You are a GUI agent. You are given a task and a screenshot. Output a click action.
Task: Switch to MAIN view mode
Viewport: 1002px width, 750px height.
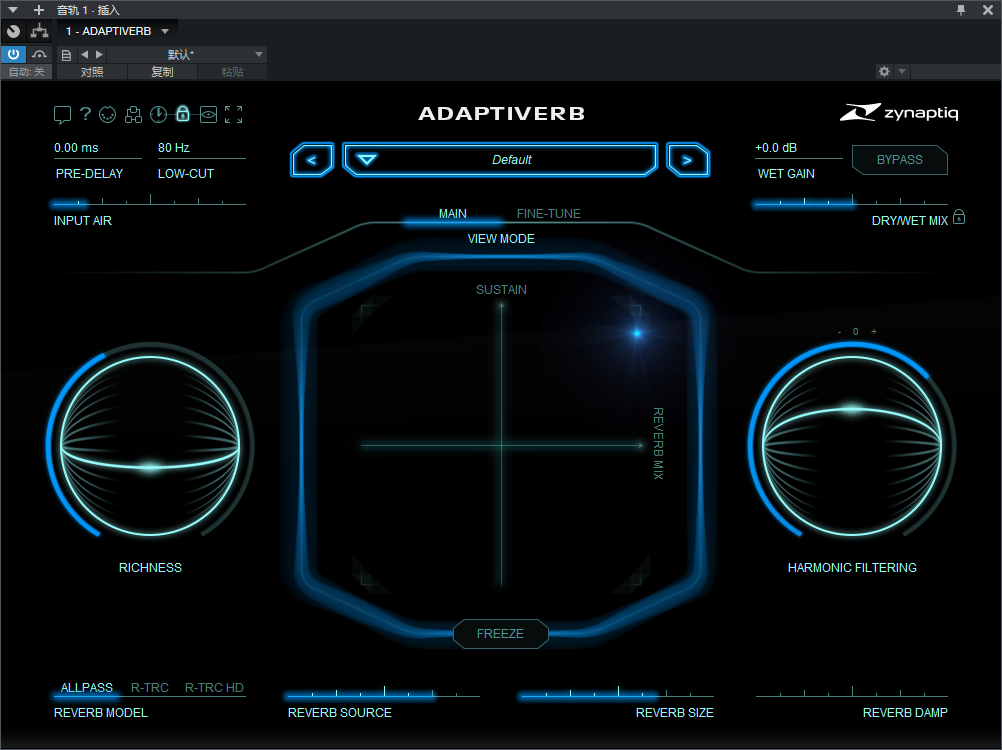click(452, 213)
